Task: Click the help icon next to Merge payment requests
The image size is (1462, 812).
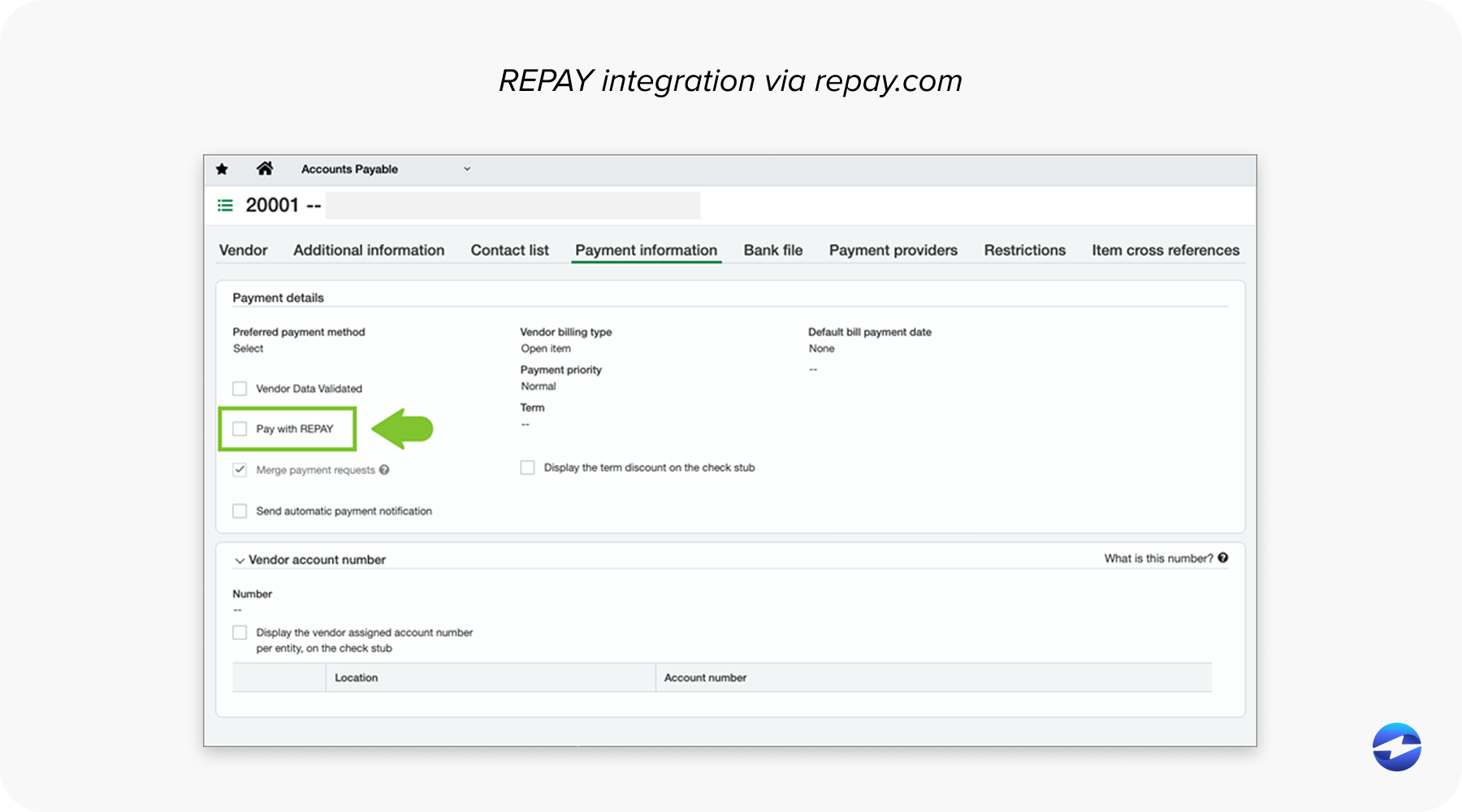Action: point(384,469)
